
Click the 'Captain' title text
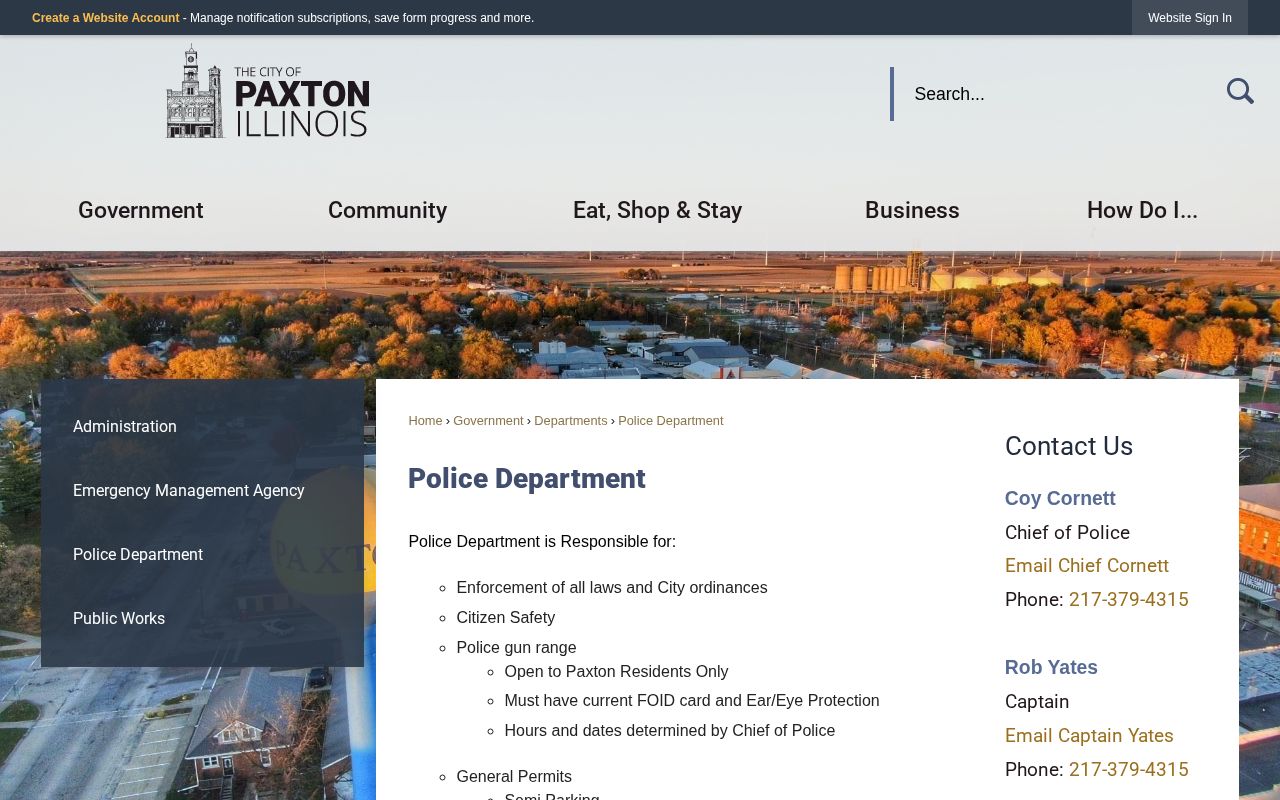point(1037,702)
